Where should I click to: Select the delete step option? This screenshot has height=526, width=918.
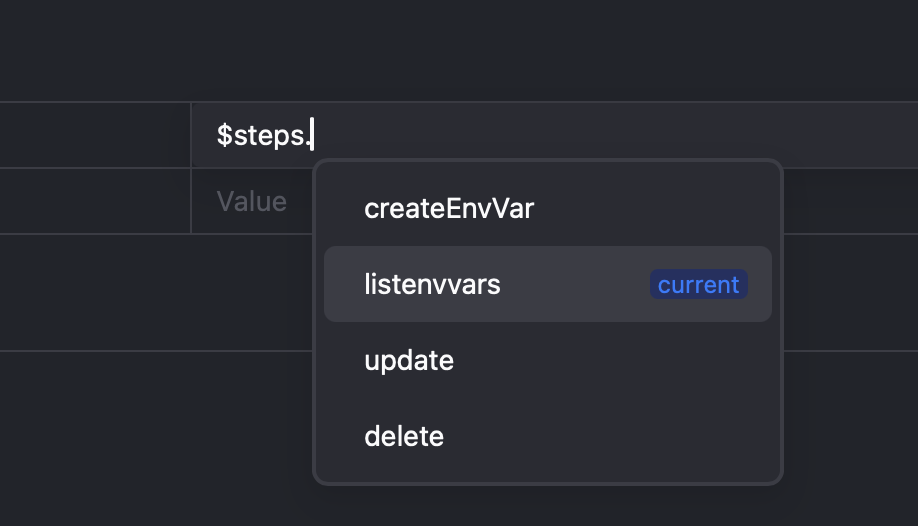click(404, 436)
